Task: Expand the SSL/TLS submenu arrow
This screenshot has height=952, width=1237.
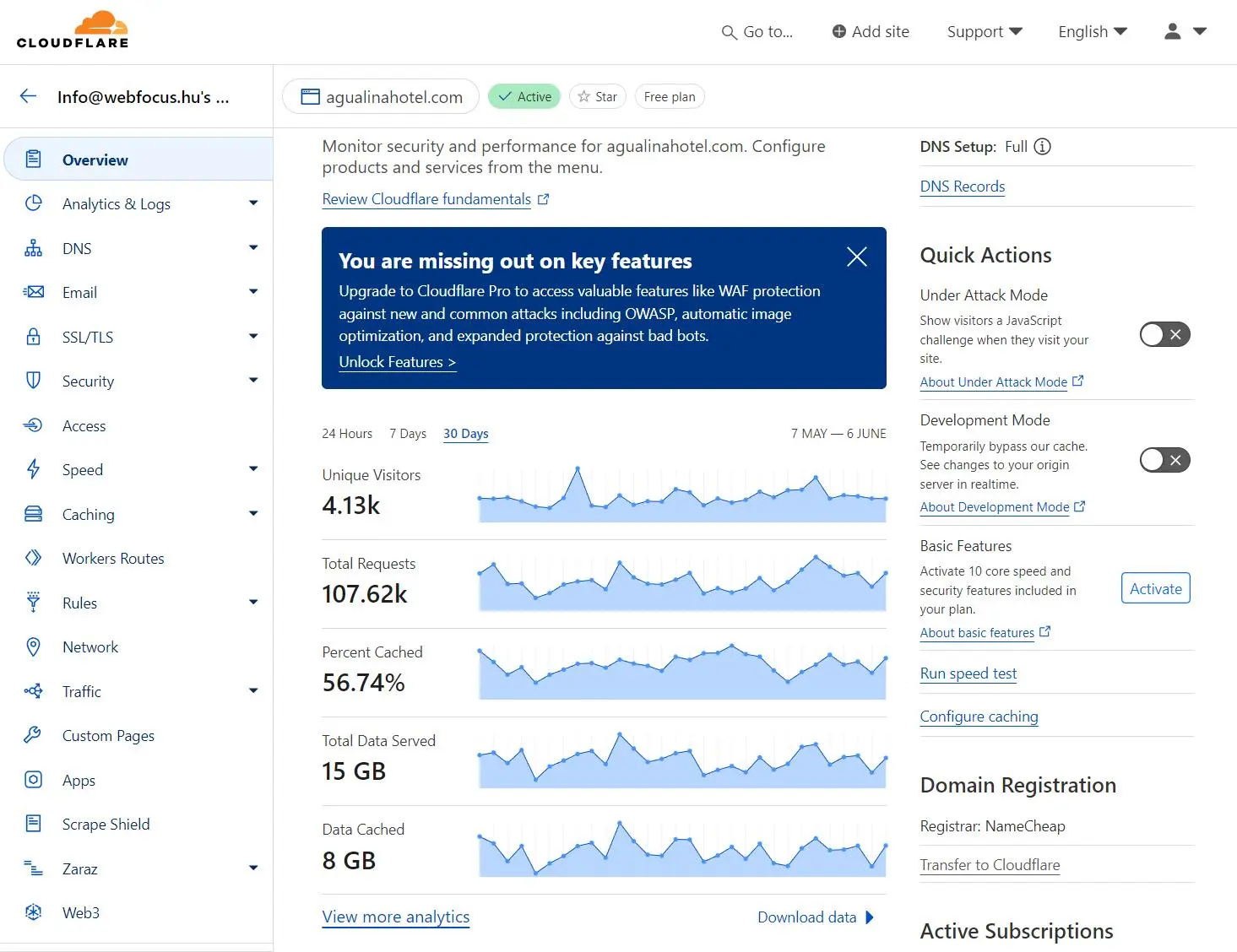Action: (x=253, y=336)
